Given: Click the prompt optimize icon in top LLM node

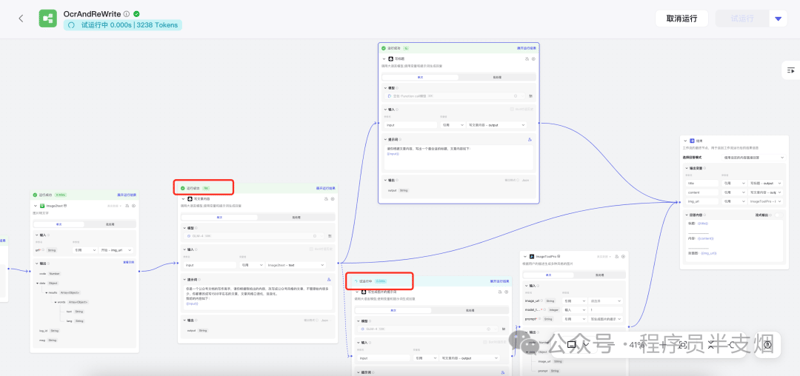Looking at the screenshot, I should [x=530, y=139].
